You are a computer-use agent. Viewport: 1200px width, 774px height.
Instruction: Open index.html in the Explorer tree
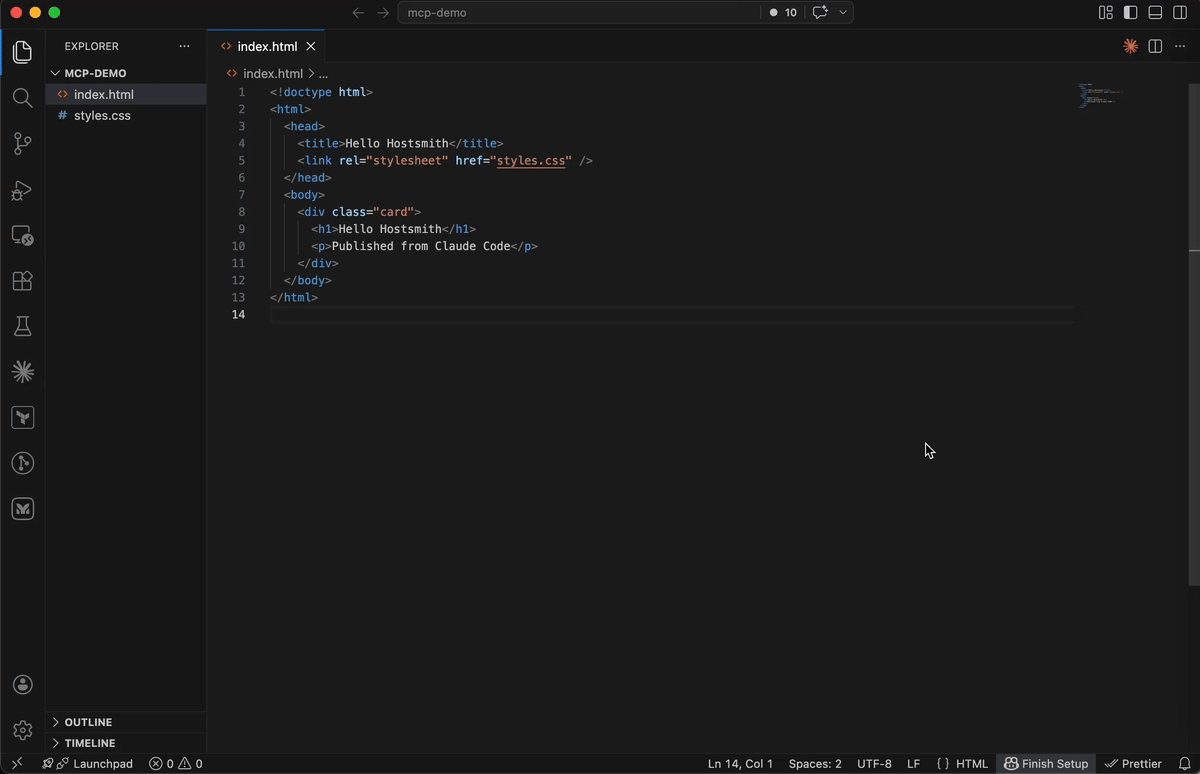pos(126,94)
